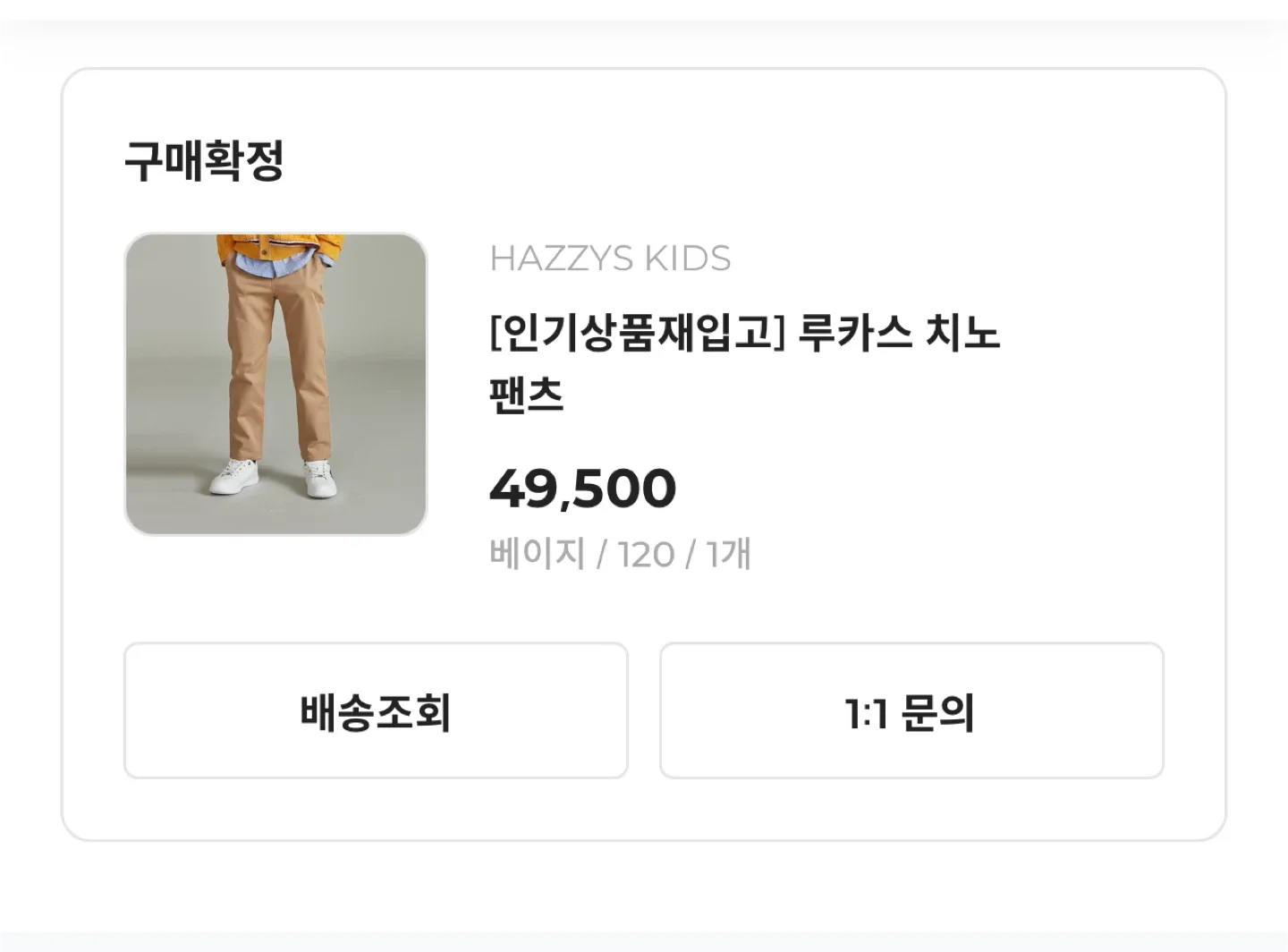Screen dimensions: 1288x952
Task: Tap the HAZZYS KIDS brand name
Action: [x=610, y=259]
